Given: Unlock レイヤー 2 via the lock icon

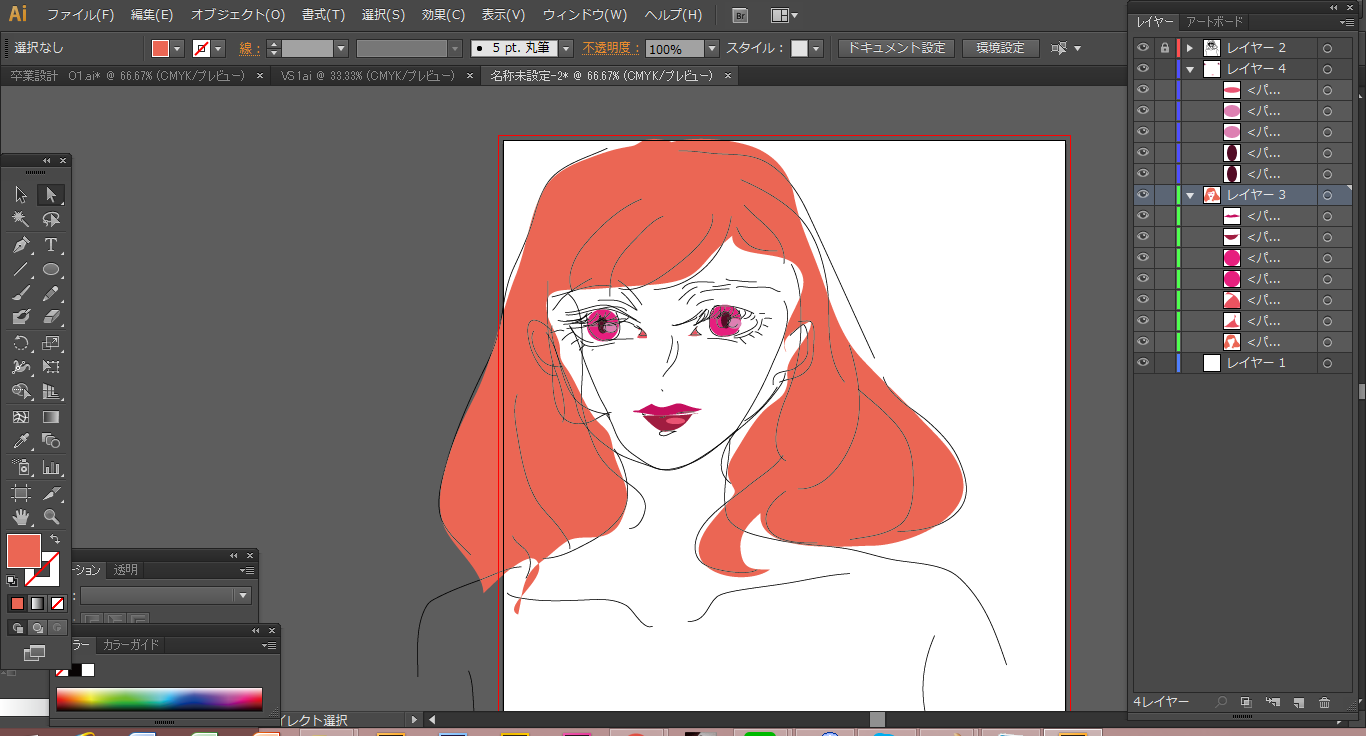Looking at the screenshot, I should [x=1164, y=48].
